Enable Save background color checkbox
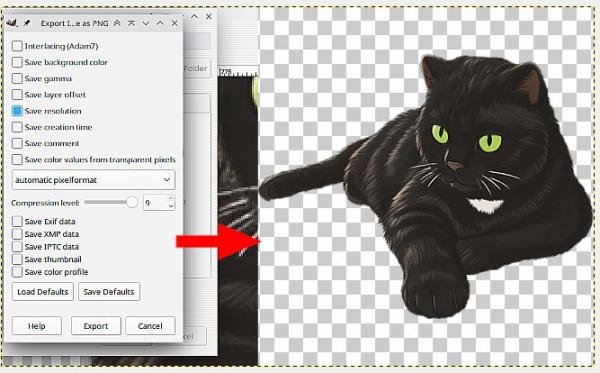This screenshot has height=373, width=600. tap(17, 62)
